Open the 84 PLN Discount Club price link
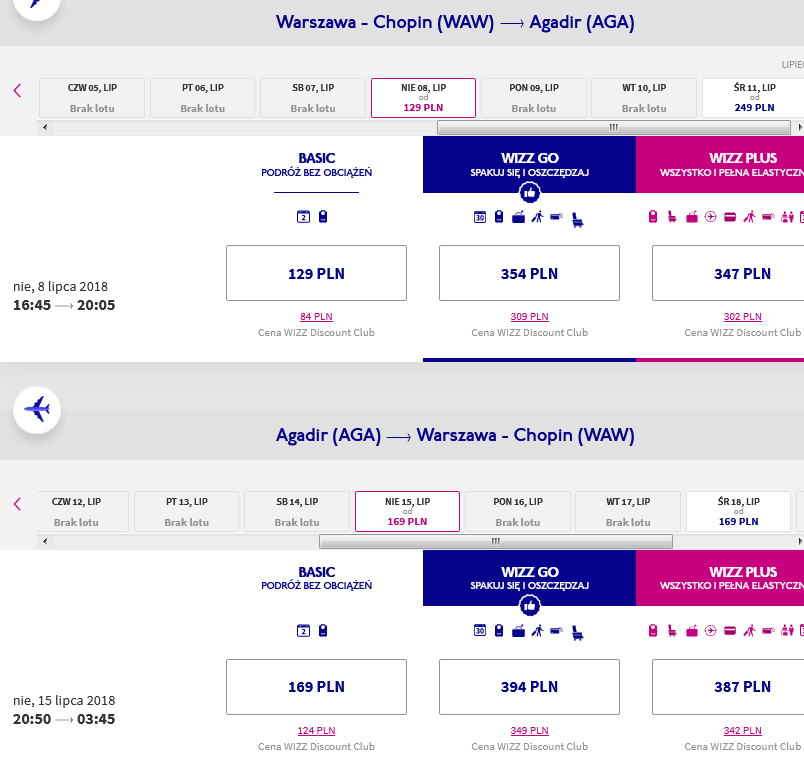 (316, 316)
